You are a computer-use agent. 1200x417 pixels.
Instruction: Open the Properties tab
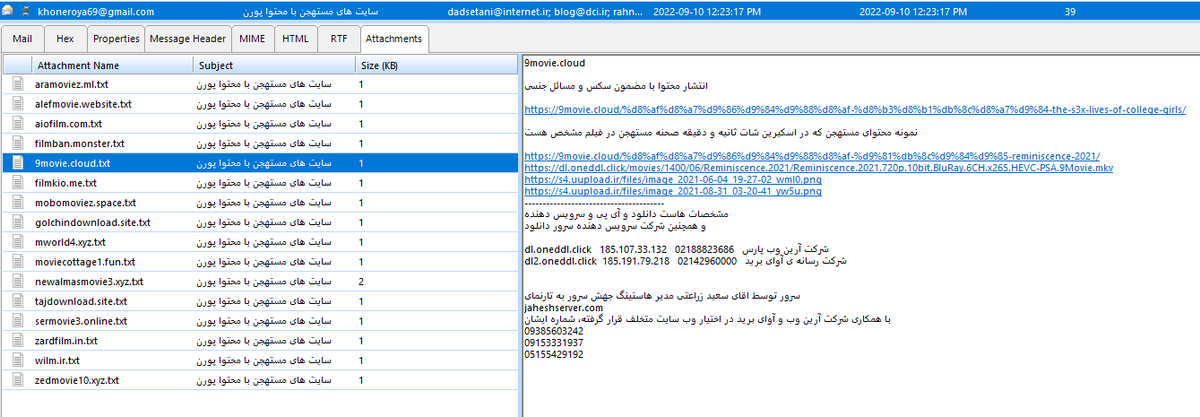coord(115,39)
